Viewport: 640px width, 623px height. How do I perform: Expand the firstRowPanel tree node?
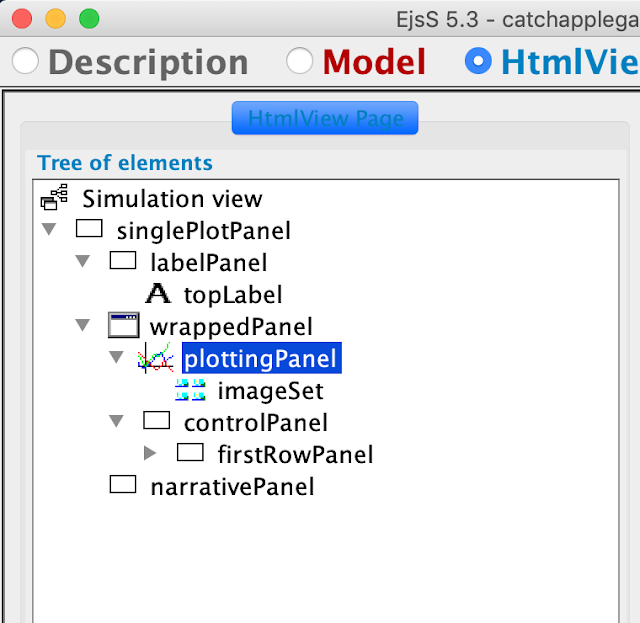[150, 454]
